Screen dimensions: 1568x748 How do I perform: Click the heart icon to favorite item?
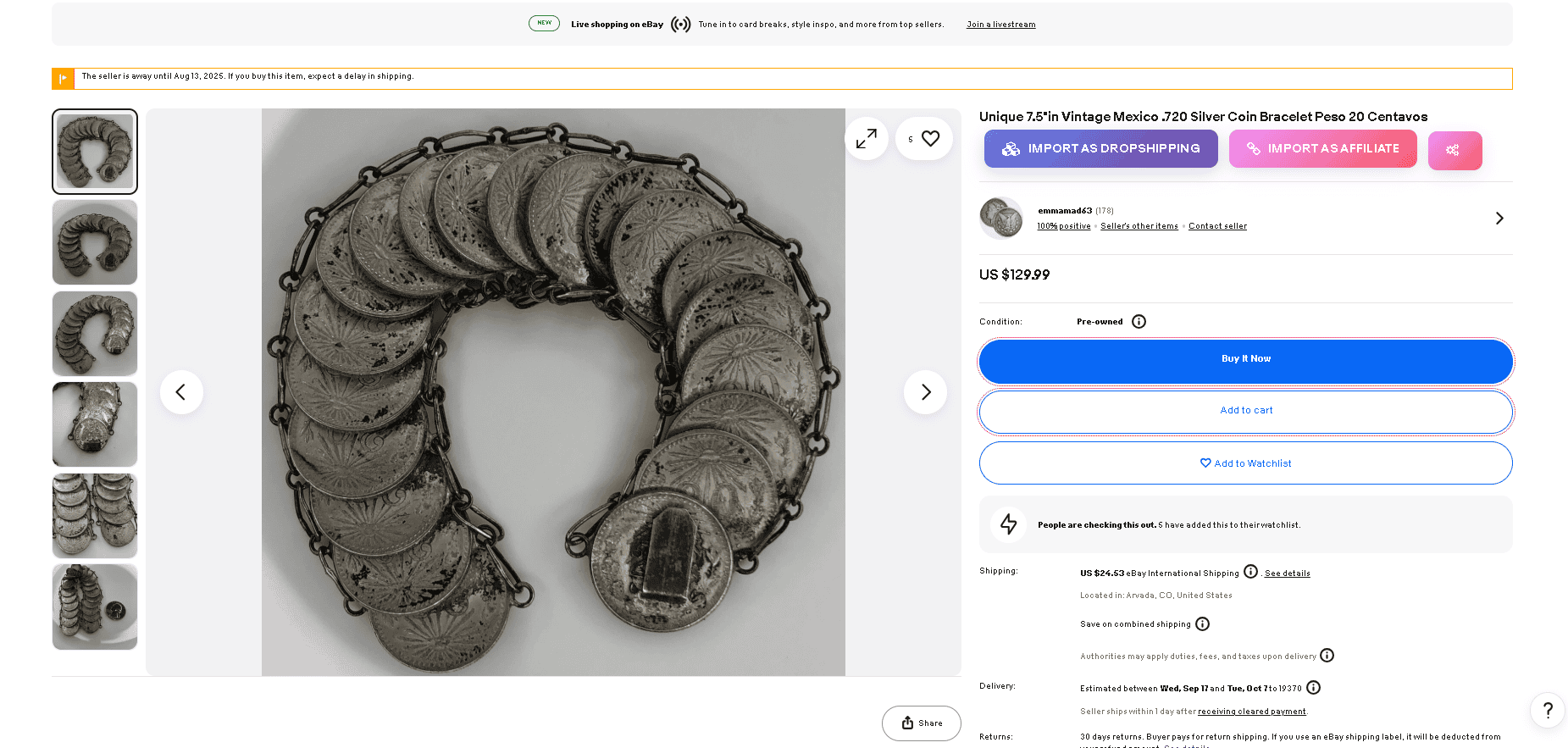tap(930, 139)
